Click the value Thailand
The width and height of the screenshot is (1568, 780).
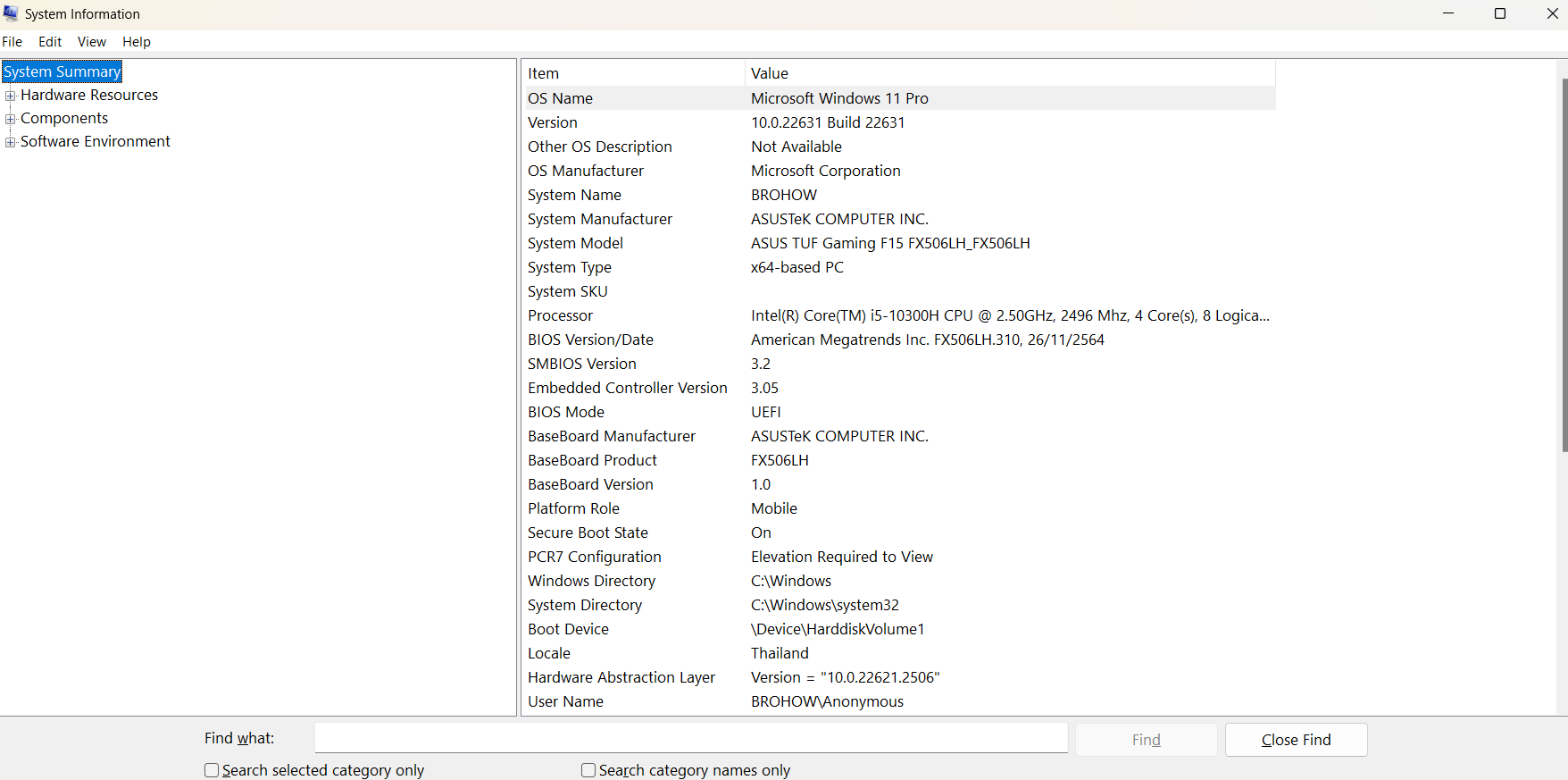tap(780, 653)
